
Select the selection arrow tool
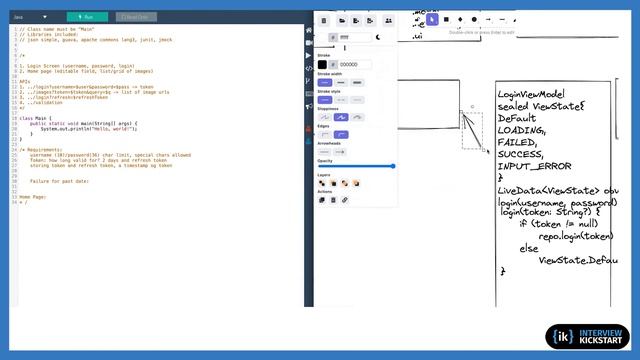[432, 19]
